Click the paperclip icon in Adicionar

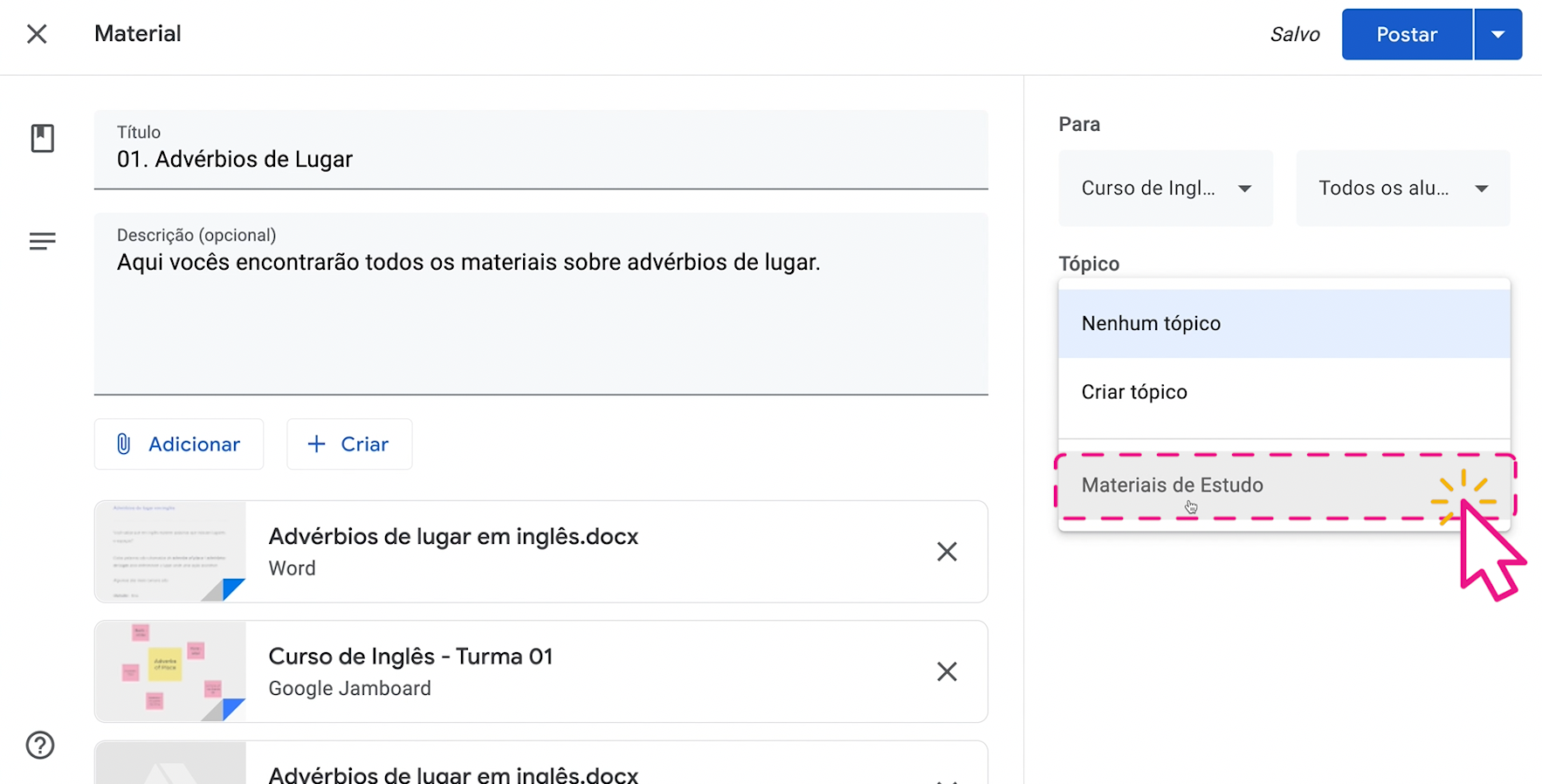pyautogui.click(x=124, y=444)
